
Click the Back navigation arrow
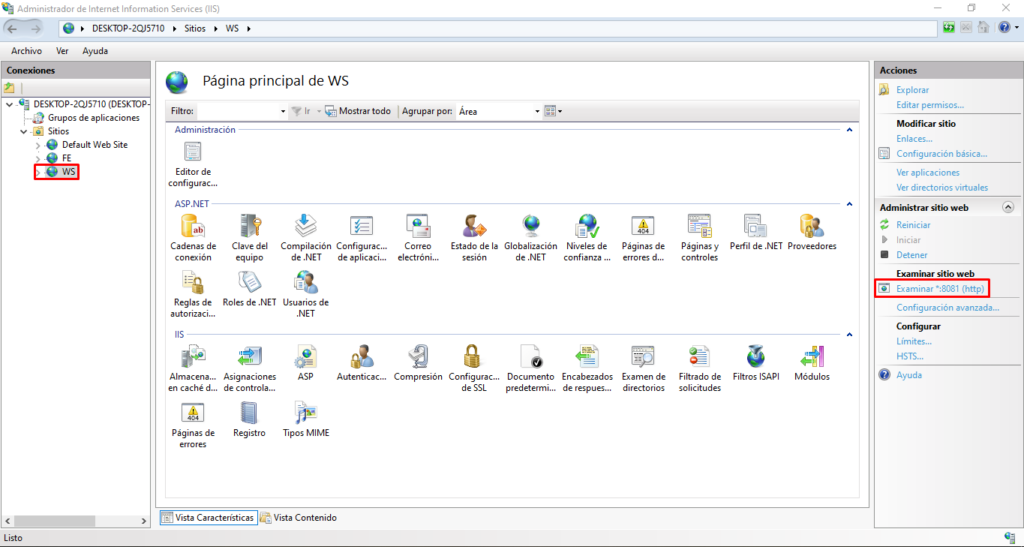12,29
